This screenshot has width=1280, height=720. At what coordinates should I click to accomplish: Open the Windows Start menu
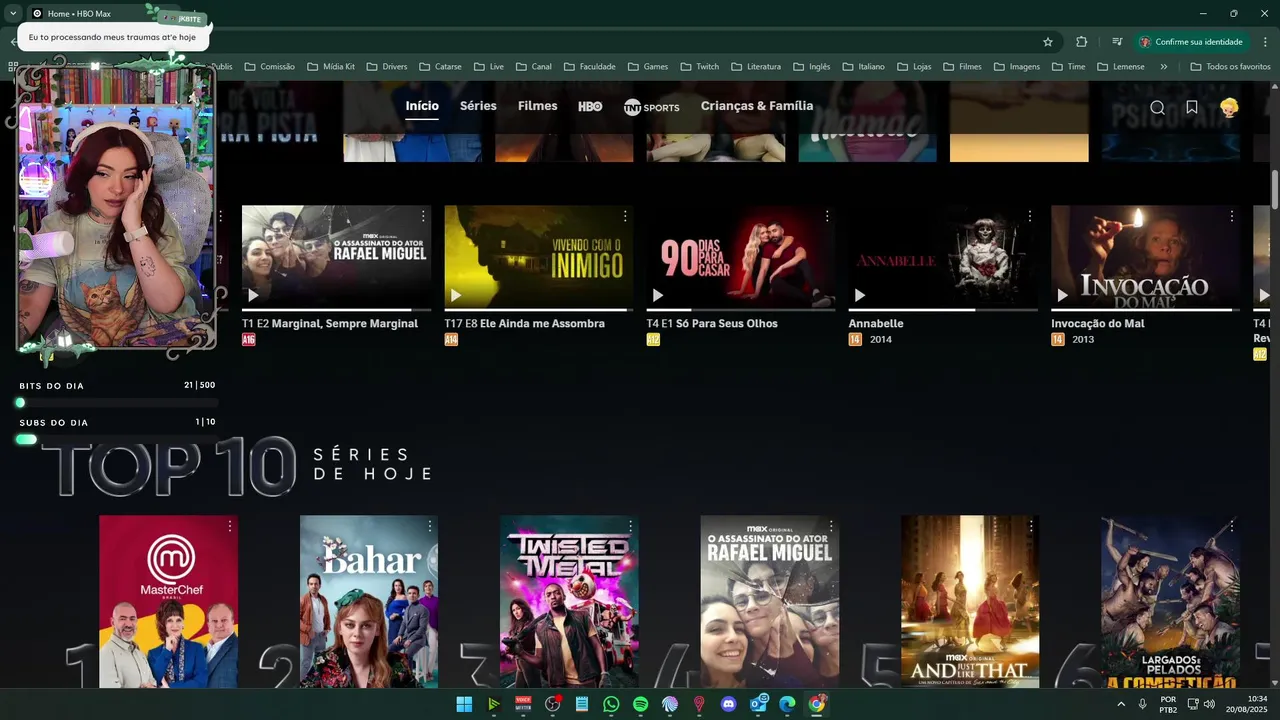464,704
